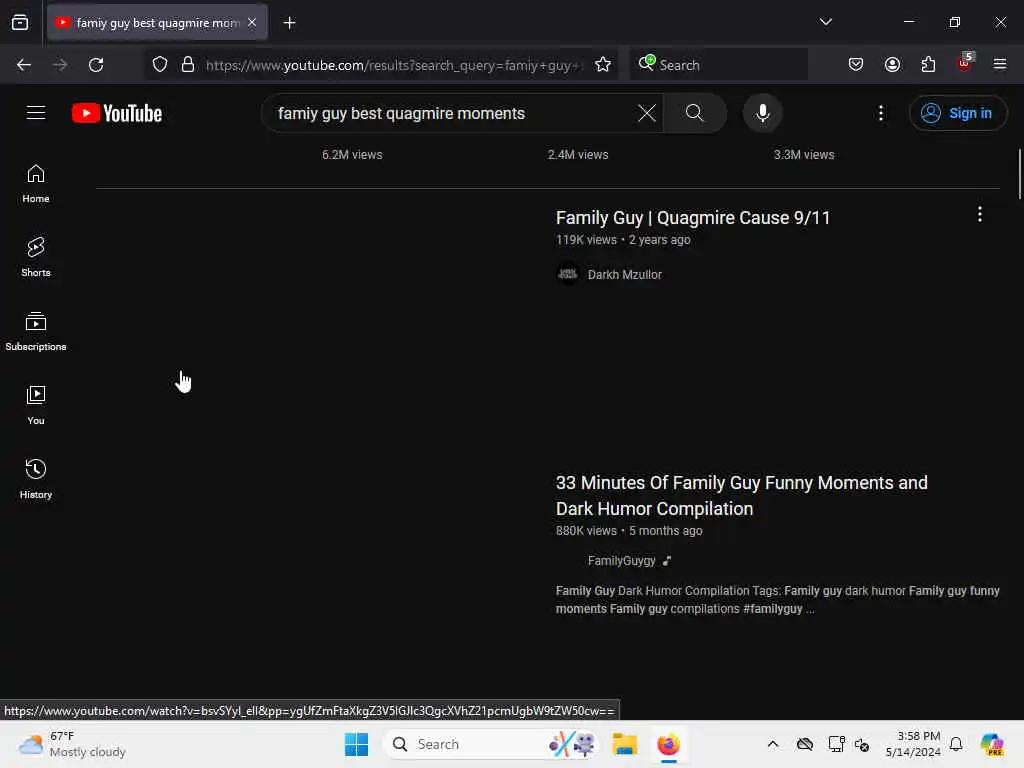The width and height of the screenshot is (1024, 768).
Task: Click the 2.4M views text
Action: tap(578, 155)
